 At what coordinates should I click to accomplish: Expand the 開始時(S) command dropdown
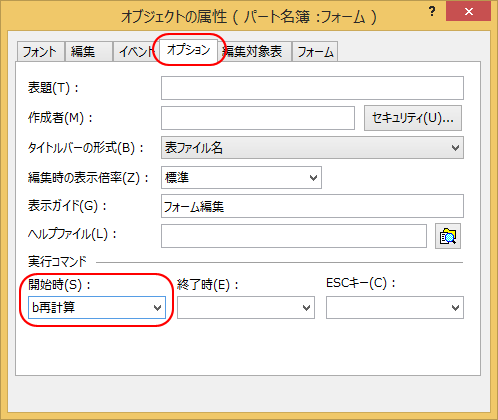[x=97, y=307]
